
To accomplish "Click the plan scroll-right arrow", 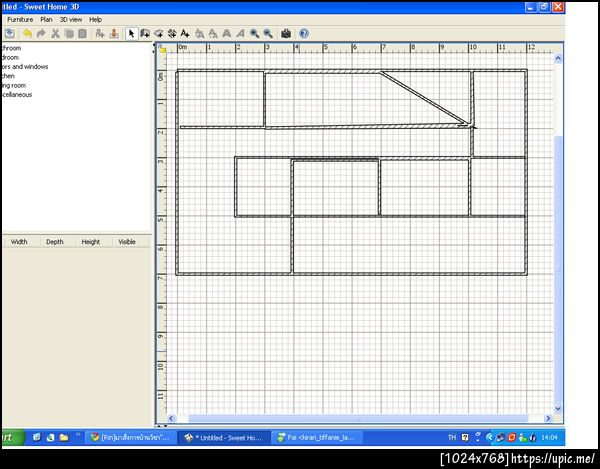I will pyautogui.click(x=548, y=419).
